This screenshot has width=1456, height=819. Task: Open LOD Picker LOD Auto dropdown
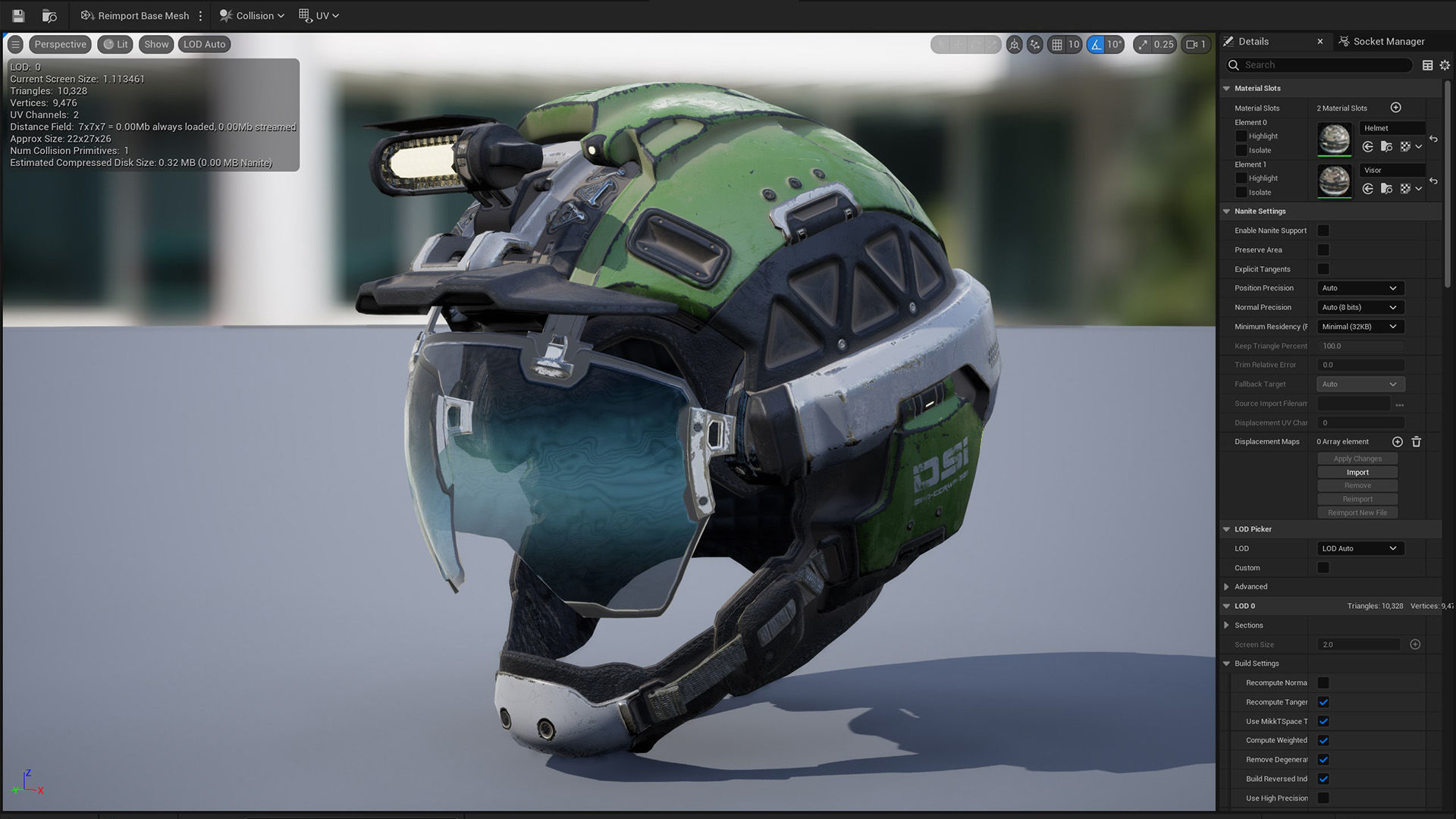(1360, 548)
